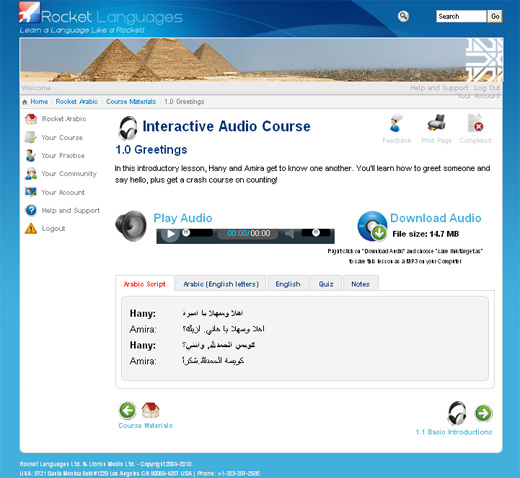
Task: Click the green back arrow icon
Action: pyautogui.click(x=128, y=410)
